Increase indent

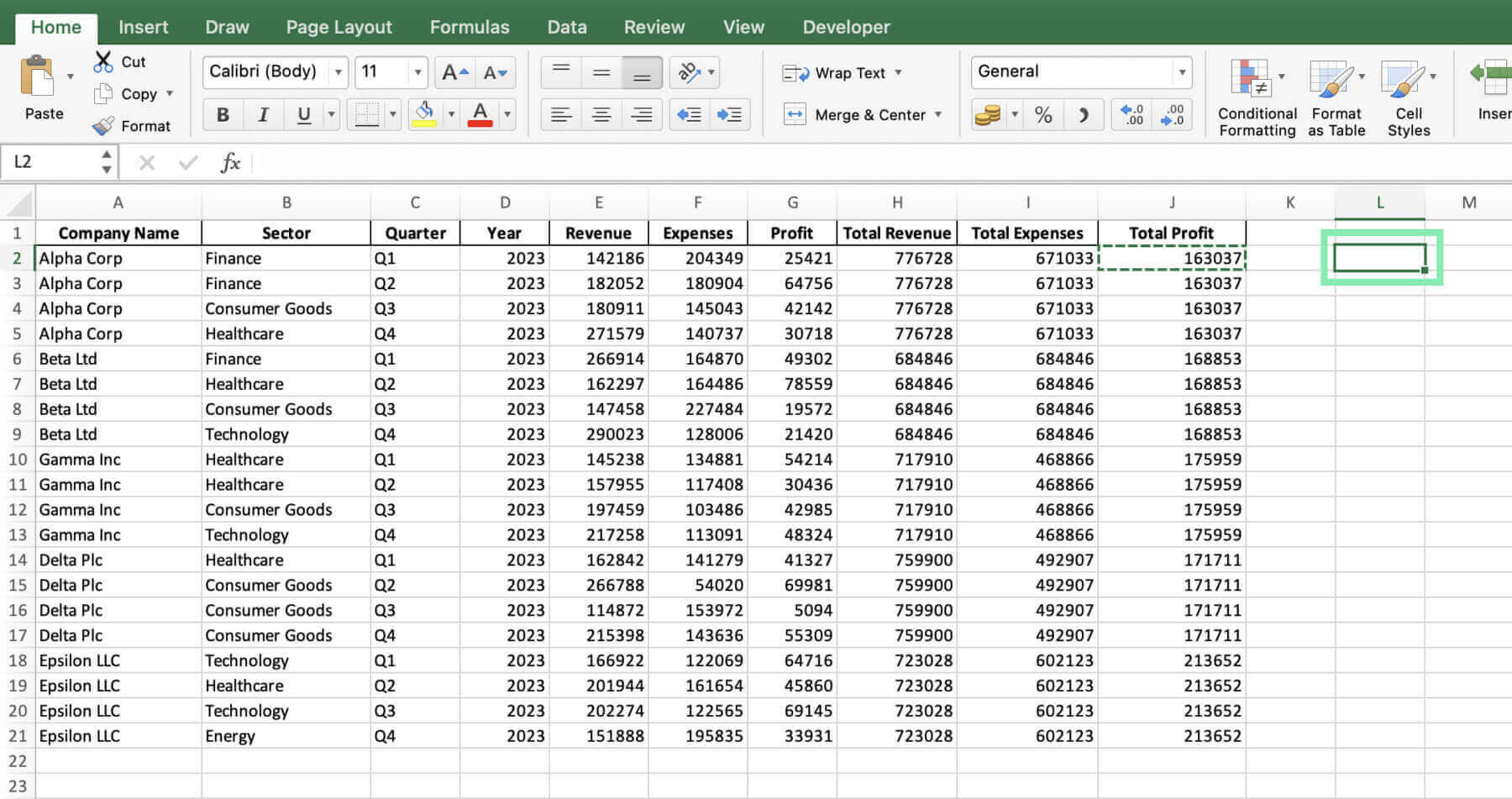[x=729, y=114]
